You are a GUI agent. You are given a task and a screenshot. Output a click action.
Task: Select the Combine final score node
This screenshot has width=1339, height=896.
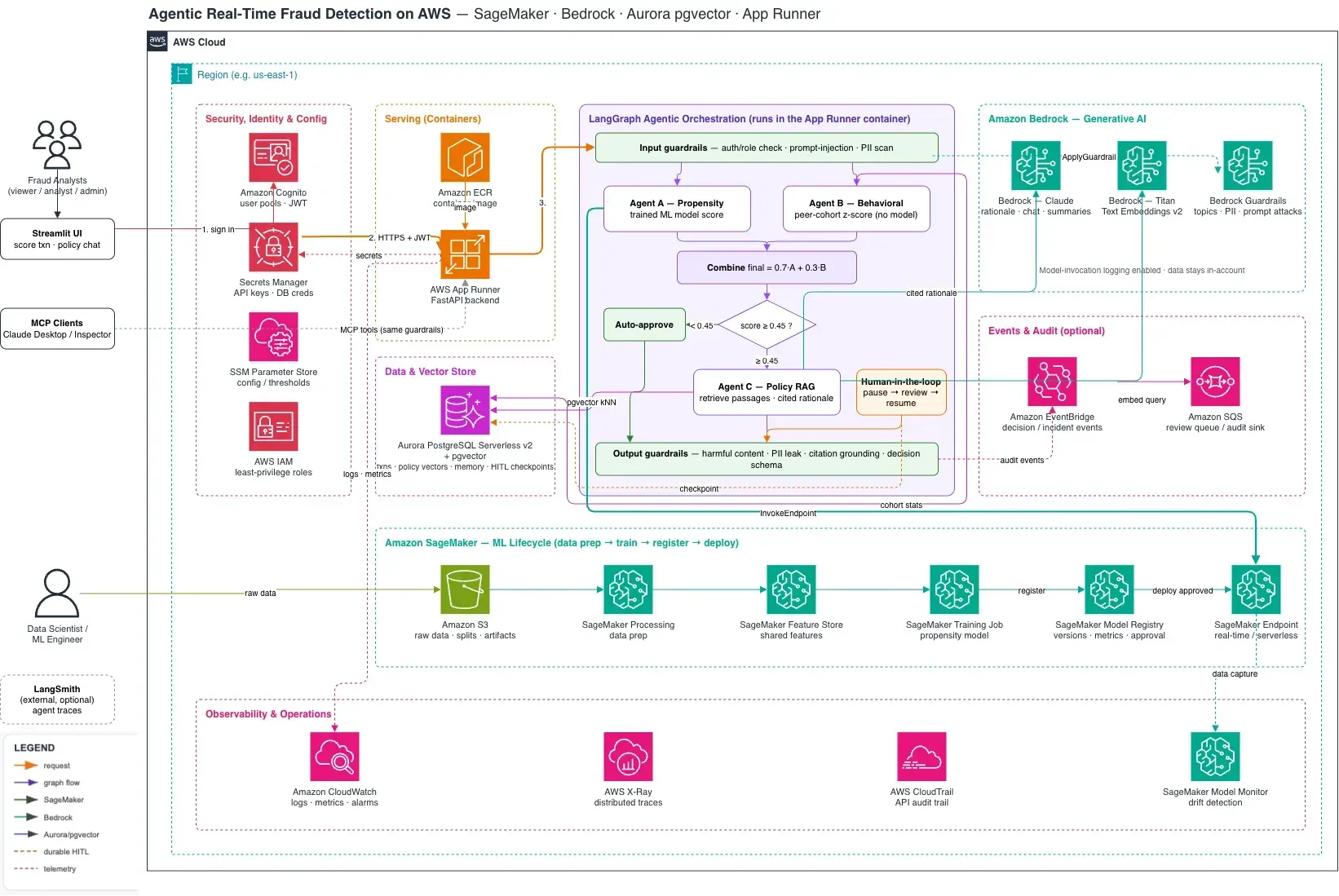coord(767,267)
